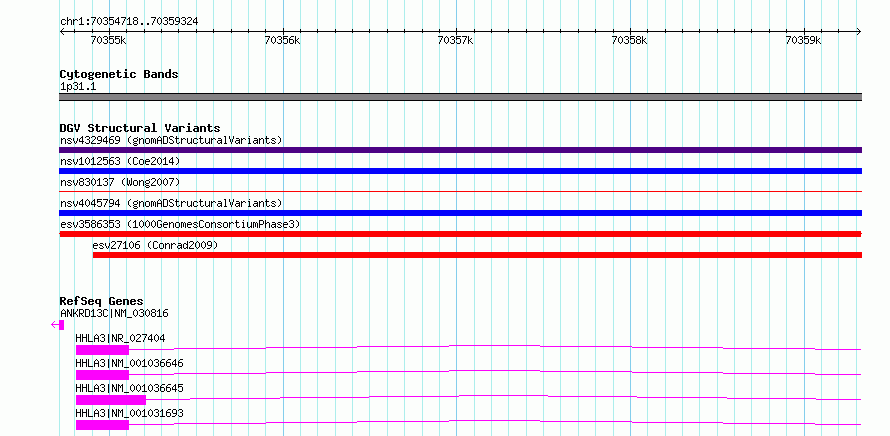Screen dimensions: 890x436
Task: Click the dark purple nsv4329469 variant bar
Action: coord(460,150)
